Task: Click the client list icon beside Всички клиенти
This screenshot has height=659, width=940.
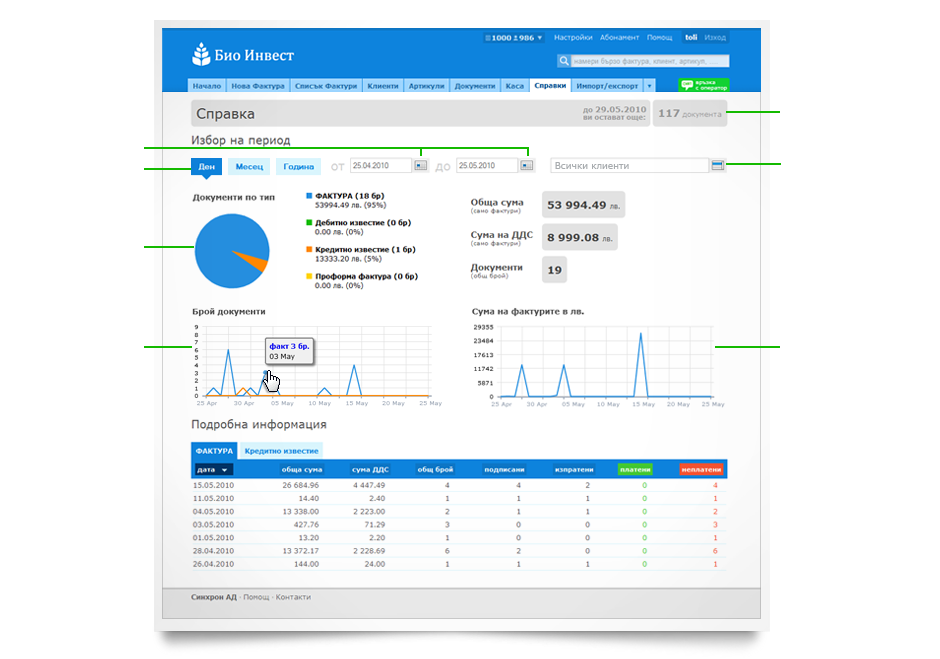Action: click(717, 165)
